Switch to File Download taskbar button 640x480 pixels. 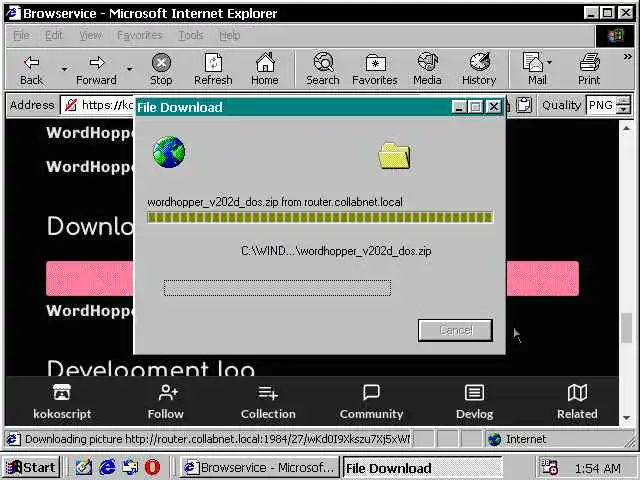423,467
